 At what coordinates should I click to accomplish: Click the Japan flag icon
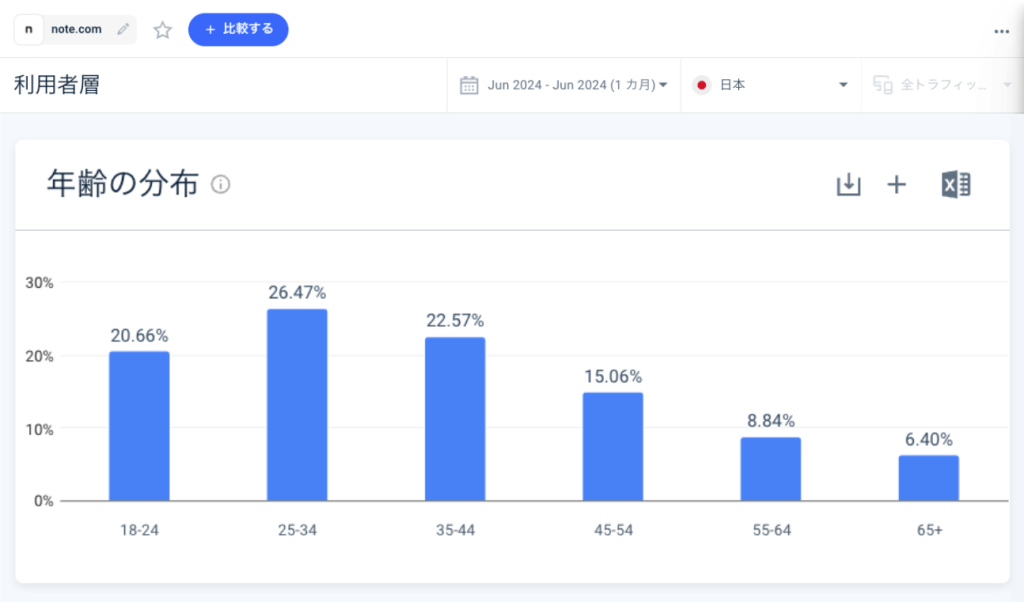(701, 85)
